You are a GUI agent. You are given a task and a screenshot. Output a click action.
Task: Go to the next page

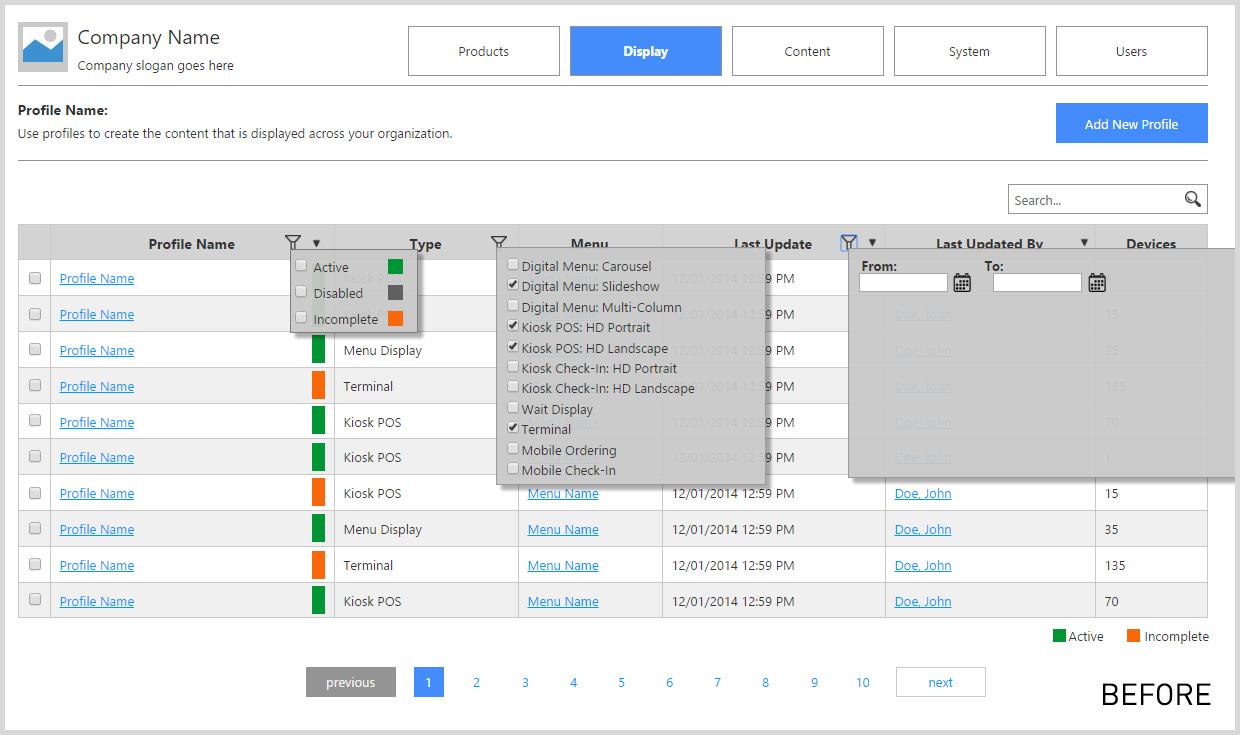pyautogui.click(x=940, y=682)
